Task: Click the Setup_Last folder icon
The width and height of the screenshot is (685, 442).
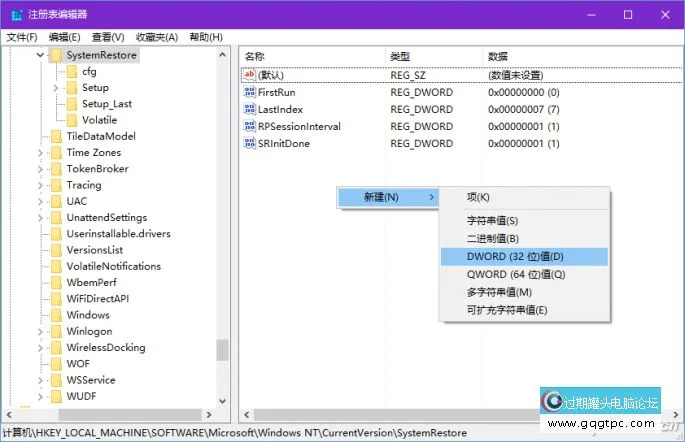Action: 72,104
